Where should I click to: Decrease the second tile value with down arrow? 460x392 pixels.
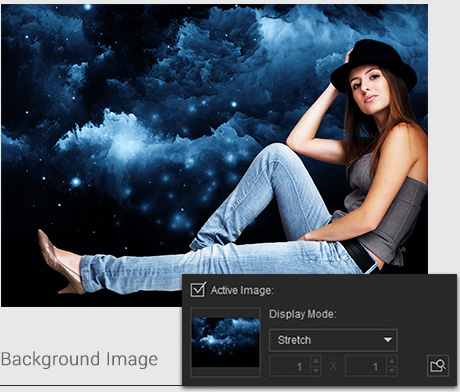click(392, 371)
